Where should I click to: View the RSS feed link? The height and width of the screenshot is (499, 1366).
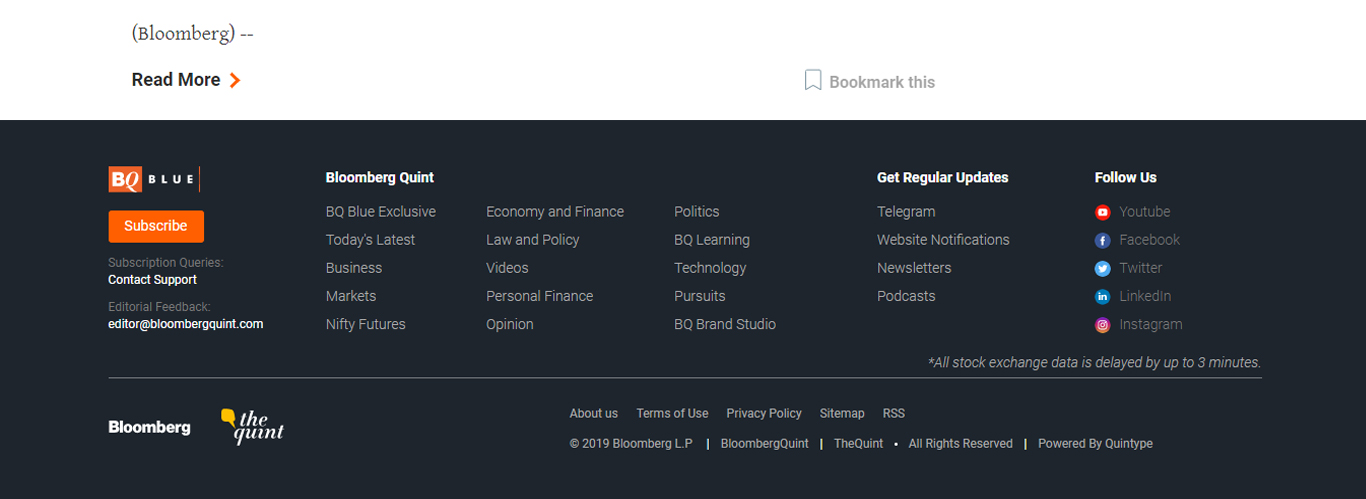(893, 413)
